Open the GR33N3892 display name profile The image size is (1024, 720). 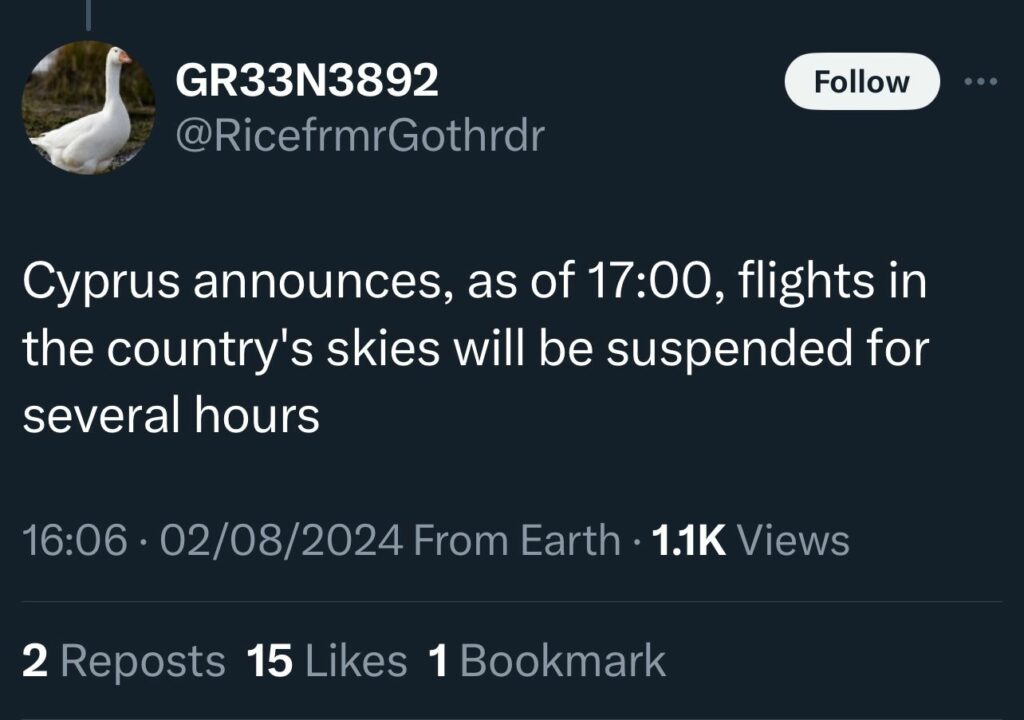(306, 80)
